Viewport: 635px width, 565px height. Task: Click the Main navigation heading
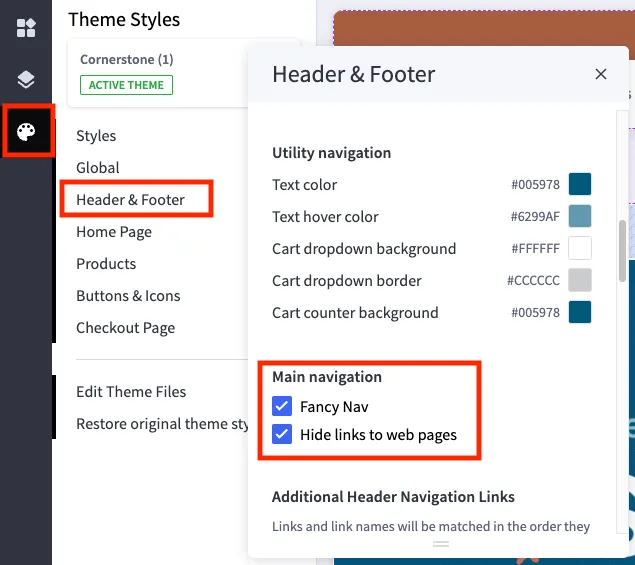point(327,377)
